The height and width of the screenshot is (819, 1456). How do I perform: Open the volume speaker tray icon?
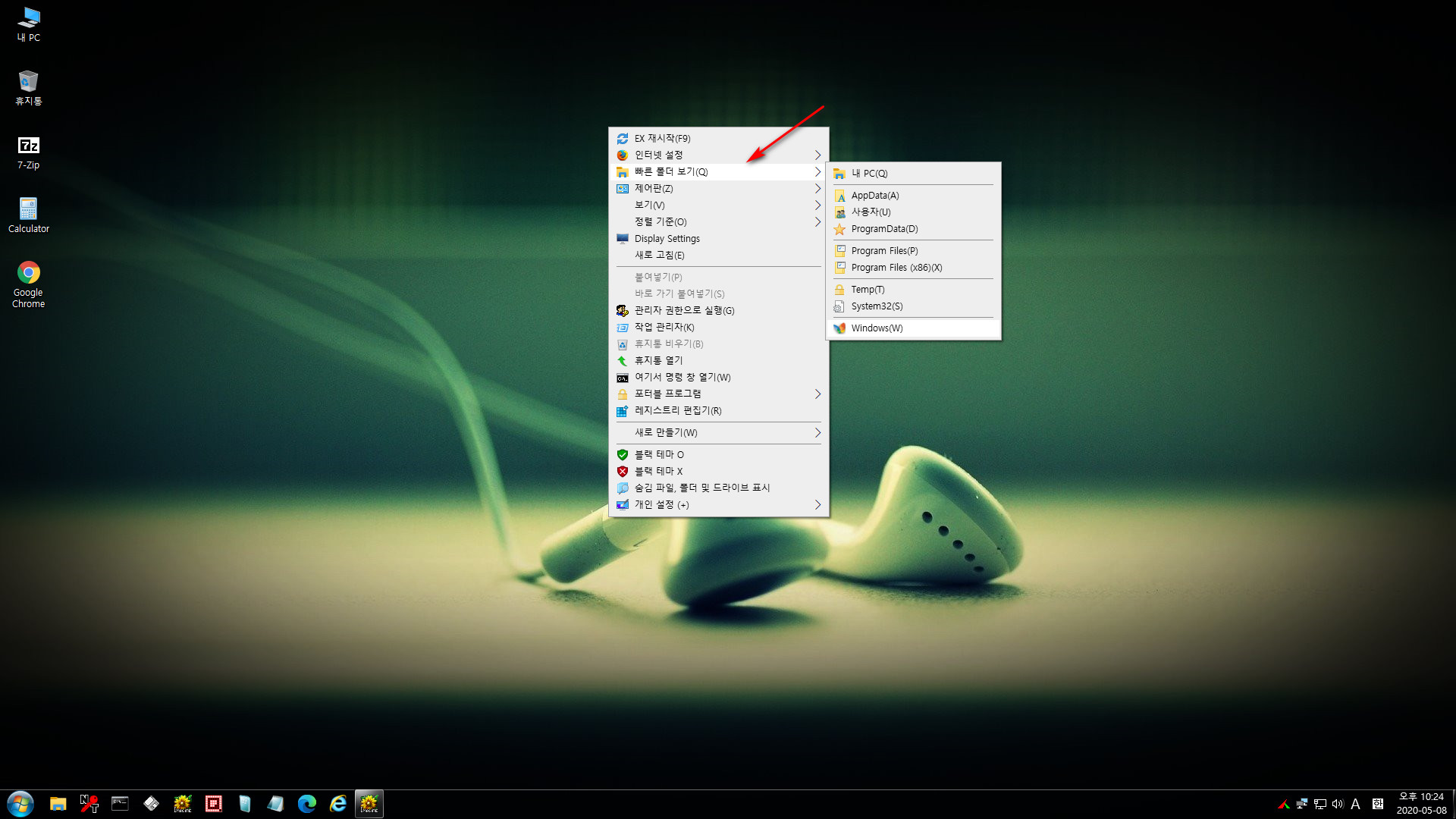pos(1338,805)
